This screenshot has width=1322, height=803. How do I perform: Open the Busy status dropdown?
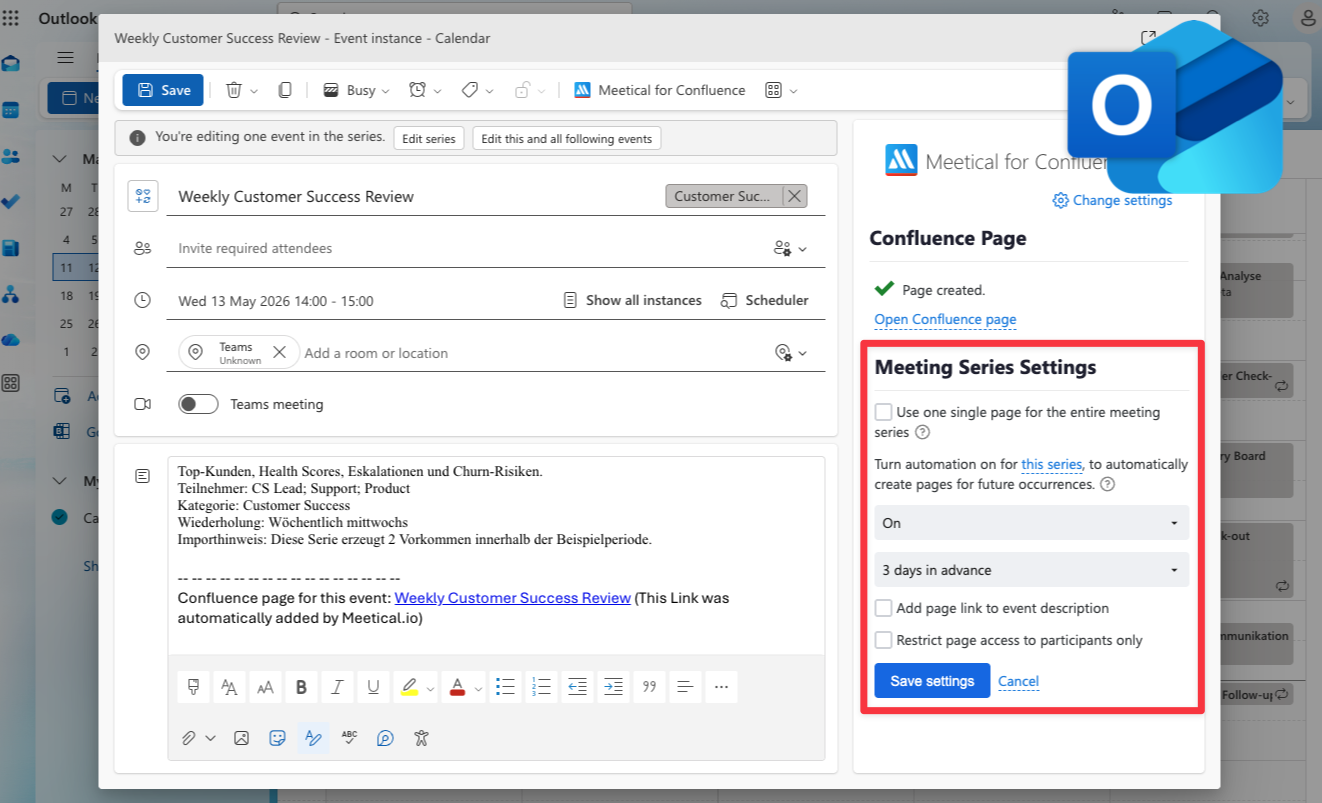coord(356,90)
